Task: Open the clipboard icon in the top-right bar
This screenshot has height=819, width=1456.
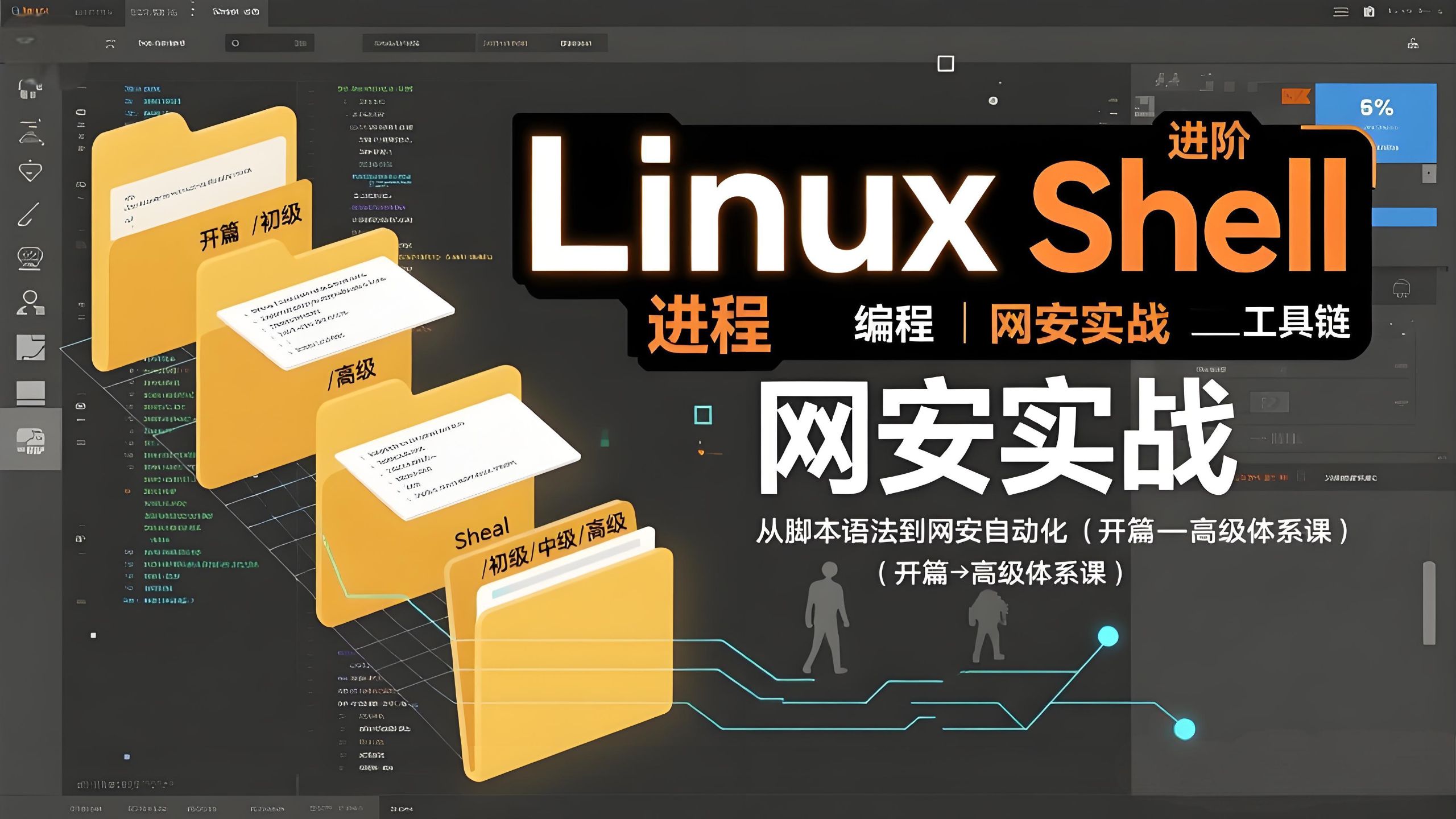Action: [x=1368, y=11]
